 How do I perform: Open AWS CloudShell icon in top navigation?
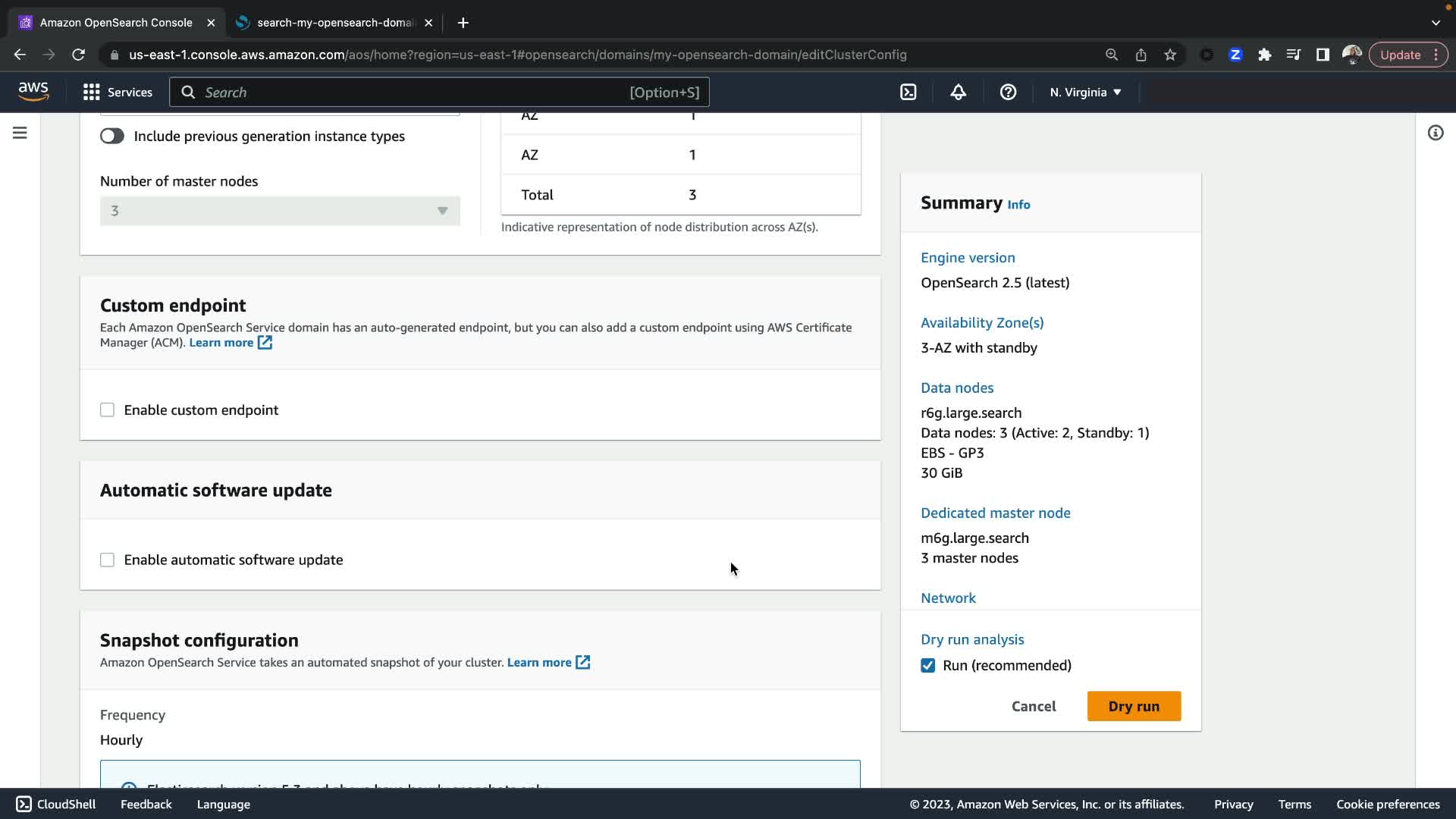point(908,92)
